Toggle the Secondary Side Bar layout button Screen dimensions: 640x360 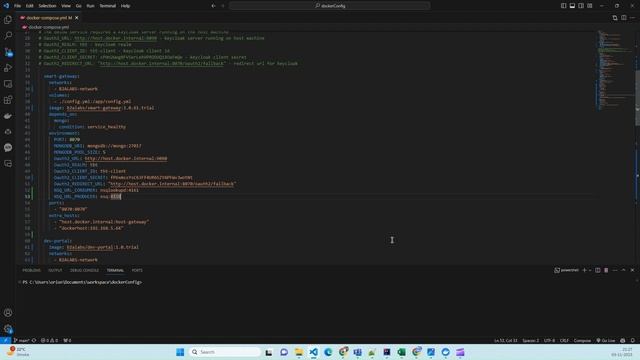coord(581,6)
